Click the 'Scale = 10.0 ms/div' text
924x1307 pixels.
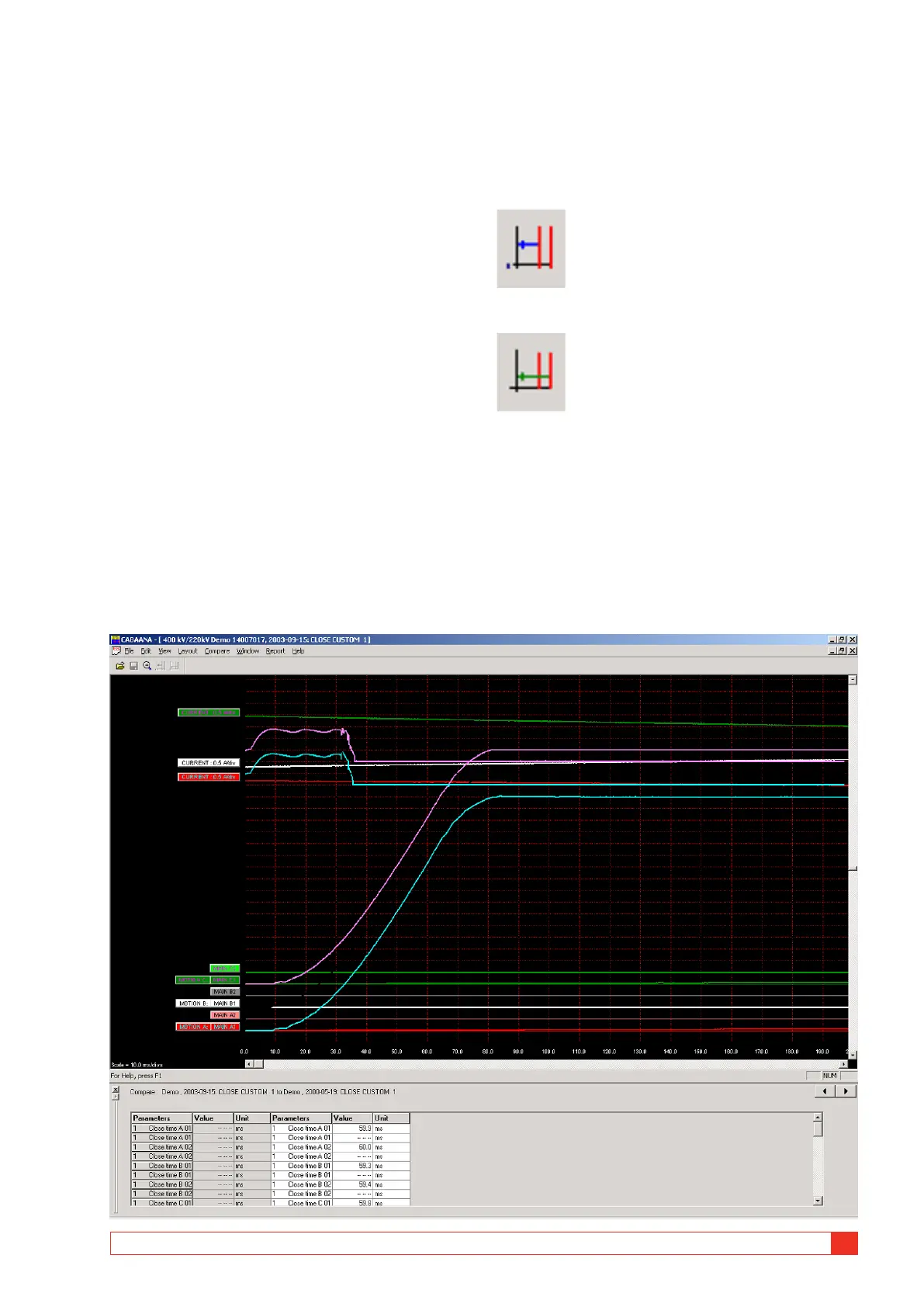click(137, 1065)
